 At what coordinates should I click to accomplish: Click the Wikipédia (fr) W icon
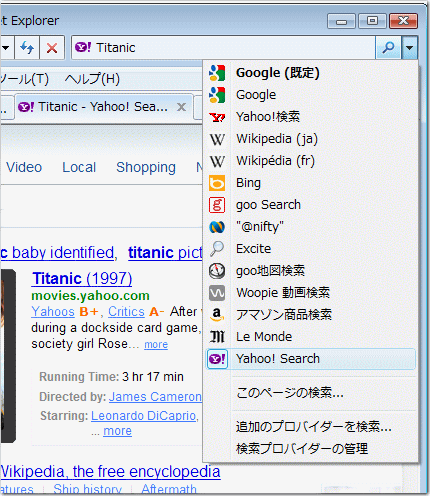(217, 161)
